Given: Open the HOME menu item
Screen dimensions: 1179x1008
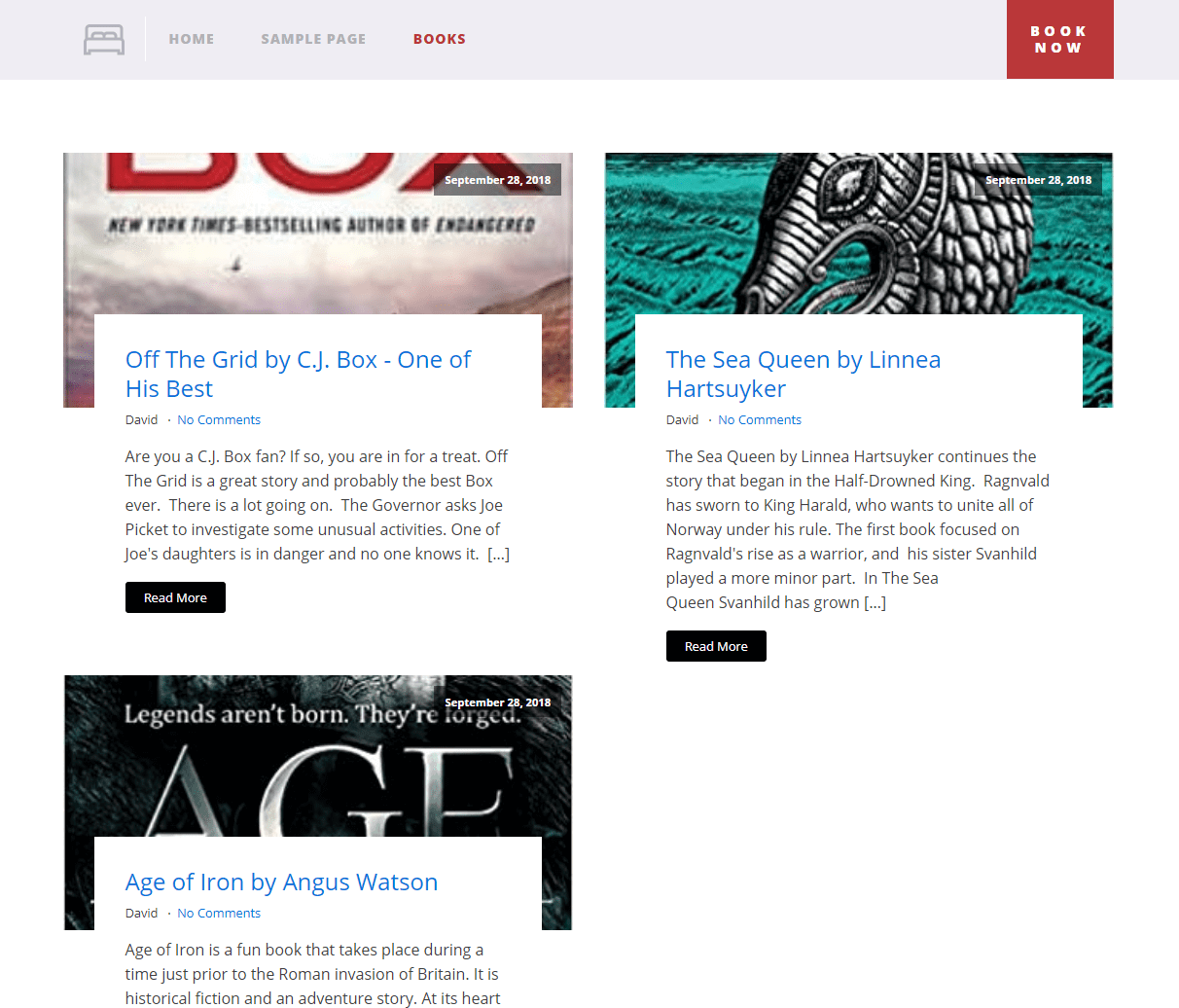Looking at the screenshot, I should [192, 39].
